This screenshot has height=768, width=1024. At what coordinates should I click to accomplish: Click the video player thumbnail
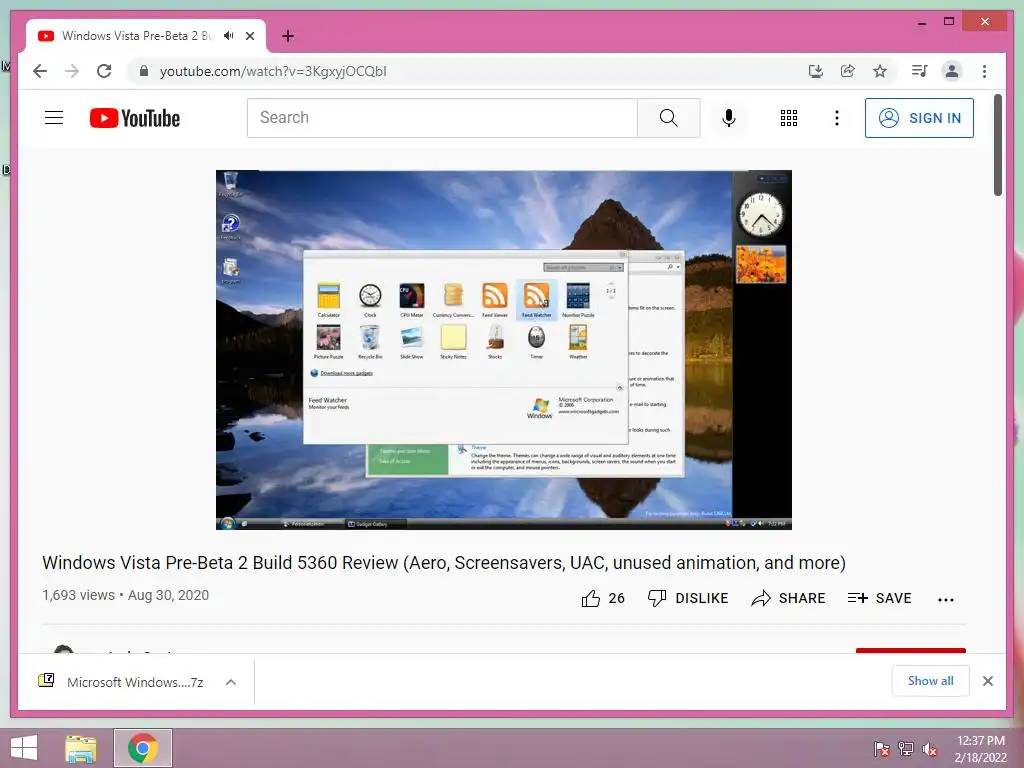click(x=504, y=349)
